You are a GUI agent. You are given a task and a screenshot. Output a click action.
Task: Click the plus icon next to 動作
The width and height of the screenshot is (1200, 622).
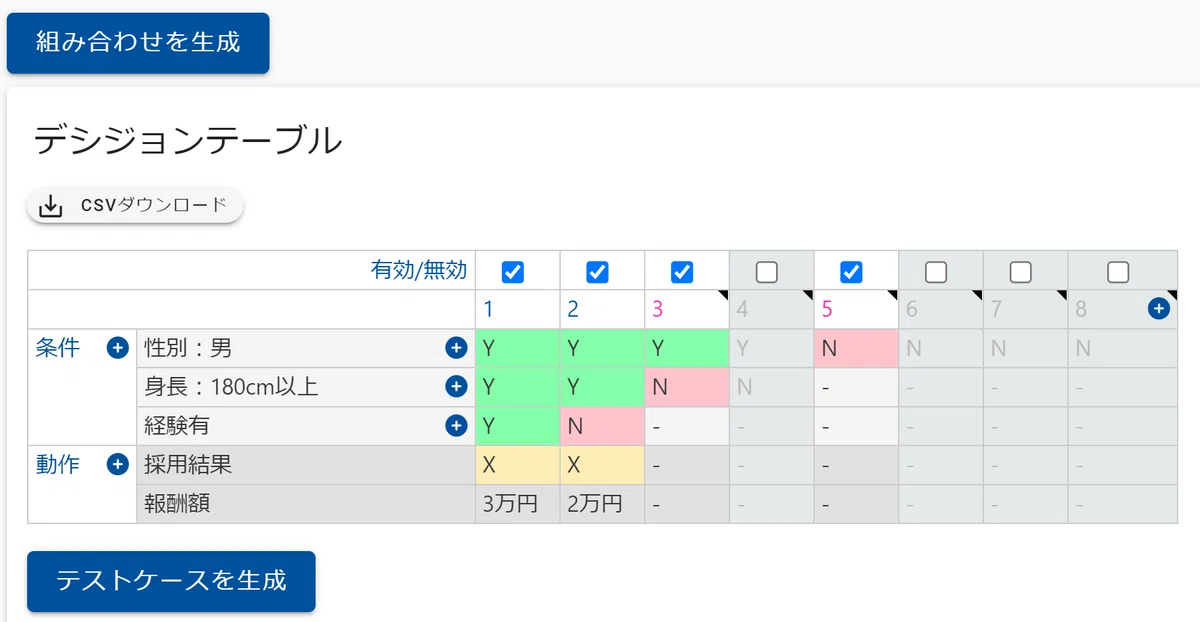[x=117, y=464]
